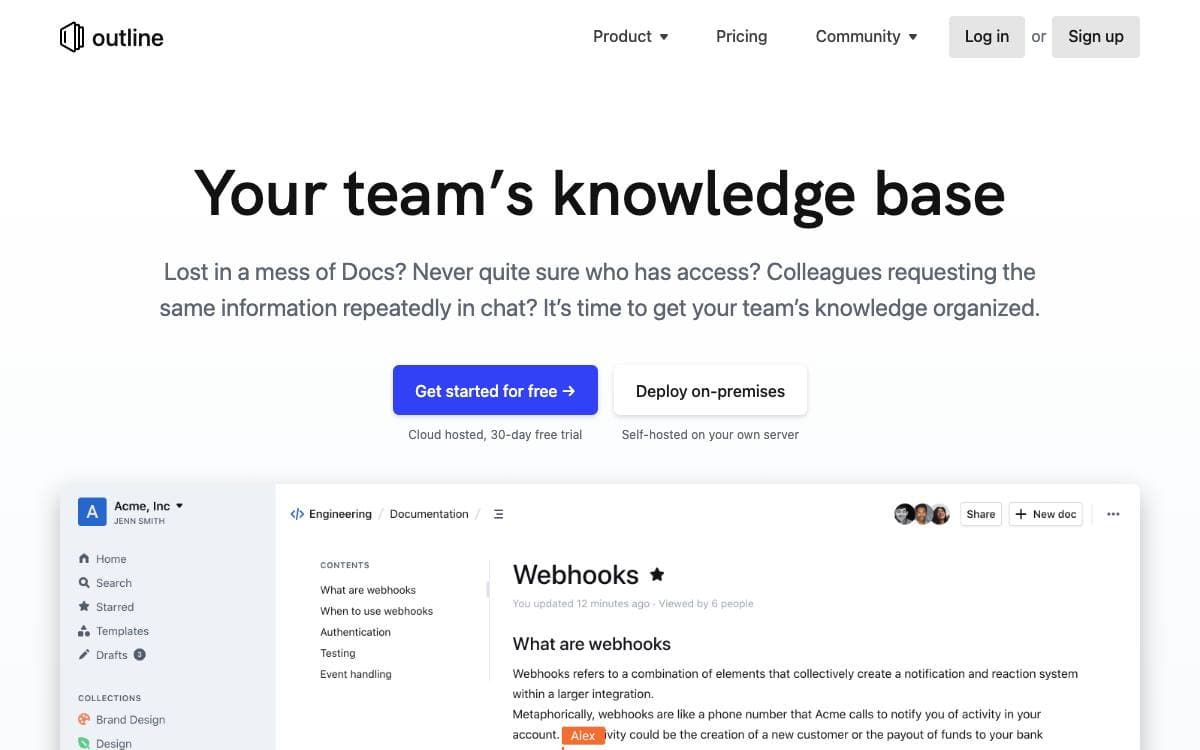Click Deploy on-premises button
1200x750 pixels.
click(710, 390)
